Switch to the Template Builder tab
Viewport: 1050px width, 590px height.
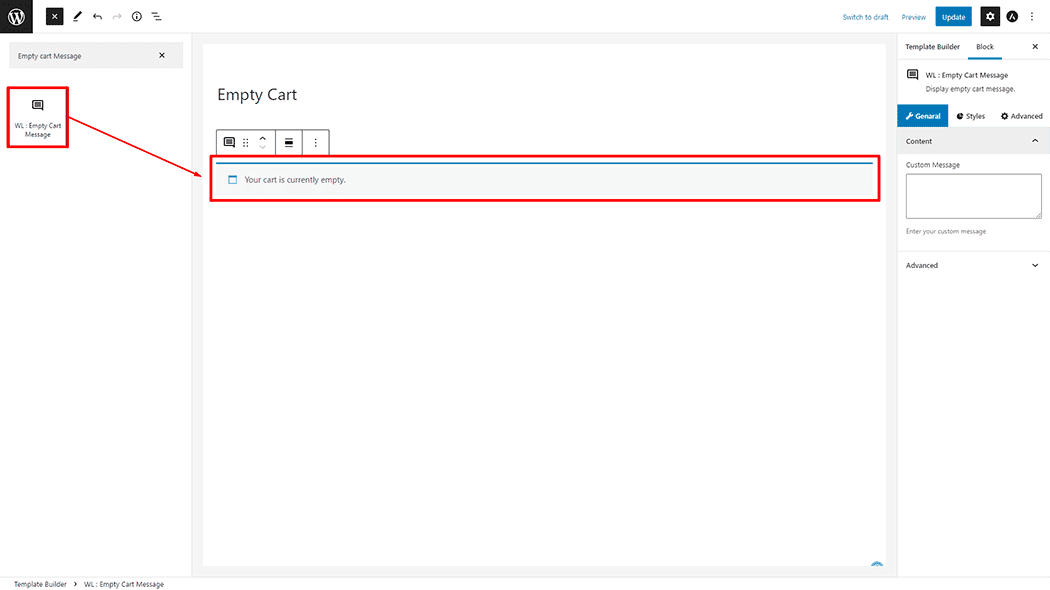click(932, 47)
